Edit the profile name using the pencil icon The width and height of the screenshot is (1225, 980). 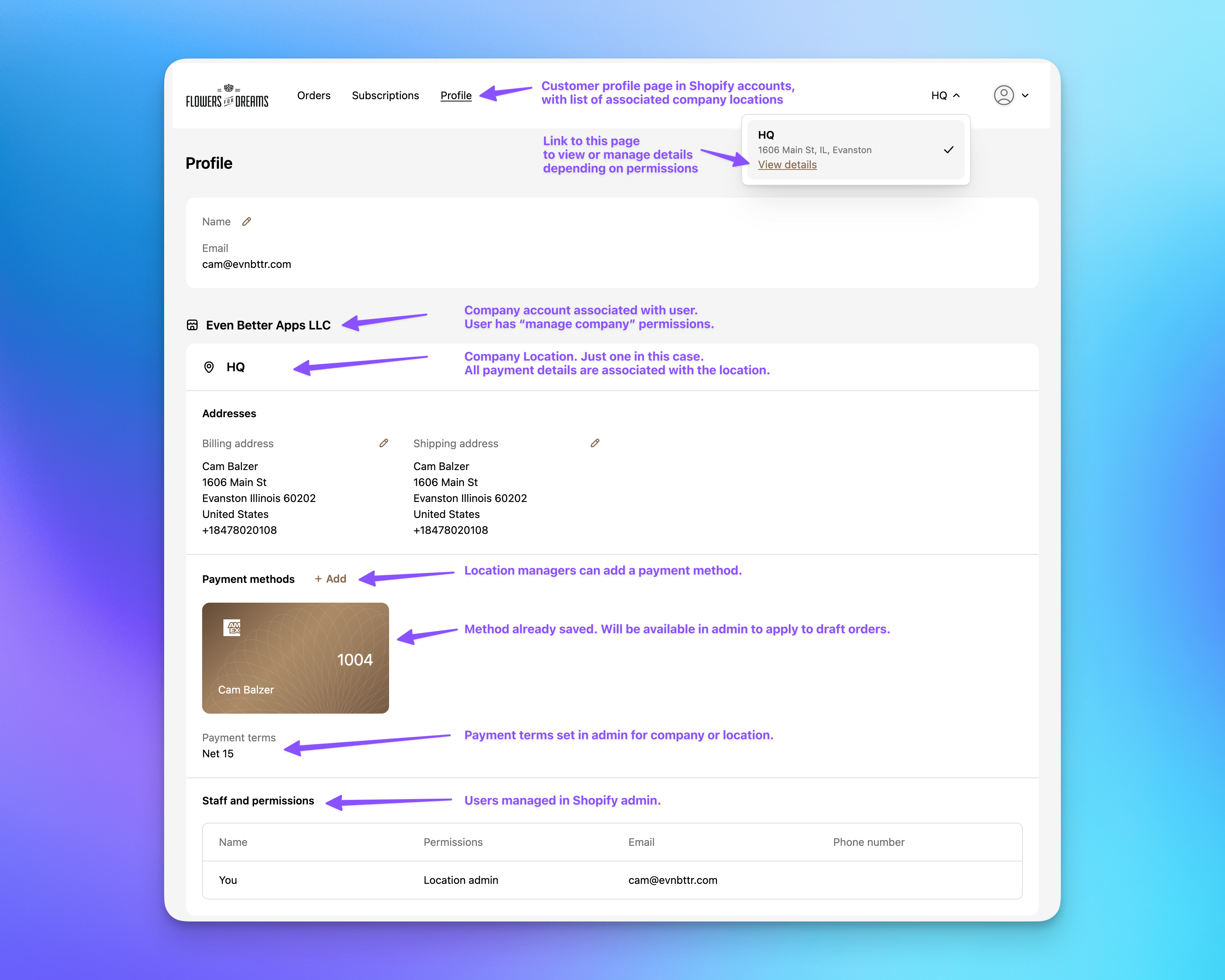coord(247,222)
